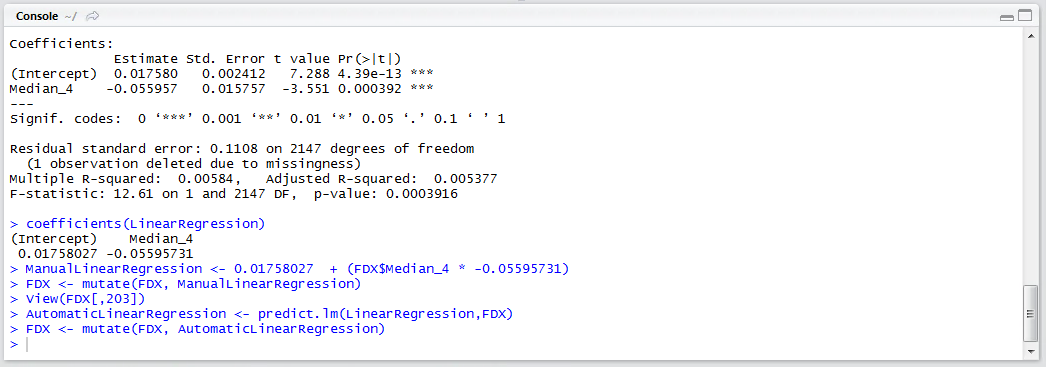1046x367 pixels.
Task: Click the coefficients(LinearRegression) command line
Action: [x=145, y=223]
